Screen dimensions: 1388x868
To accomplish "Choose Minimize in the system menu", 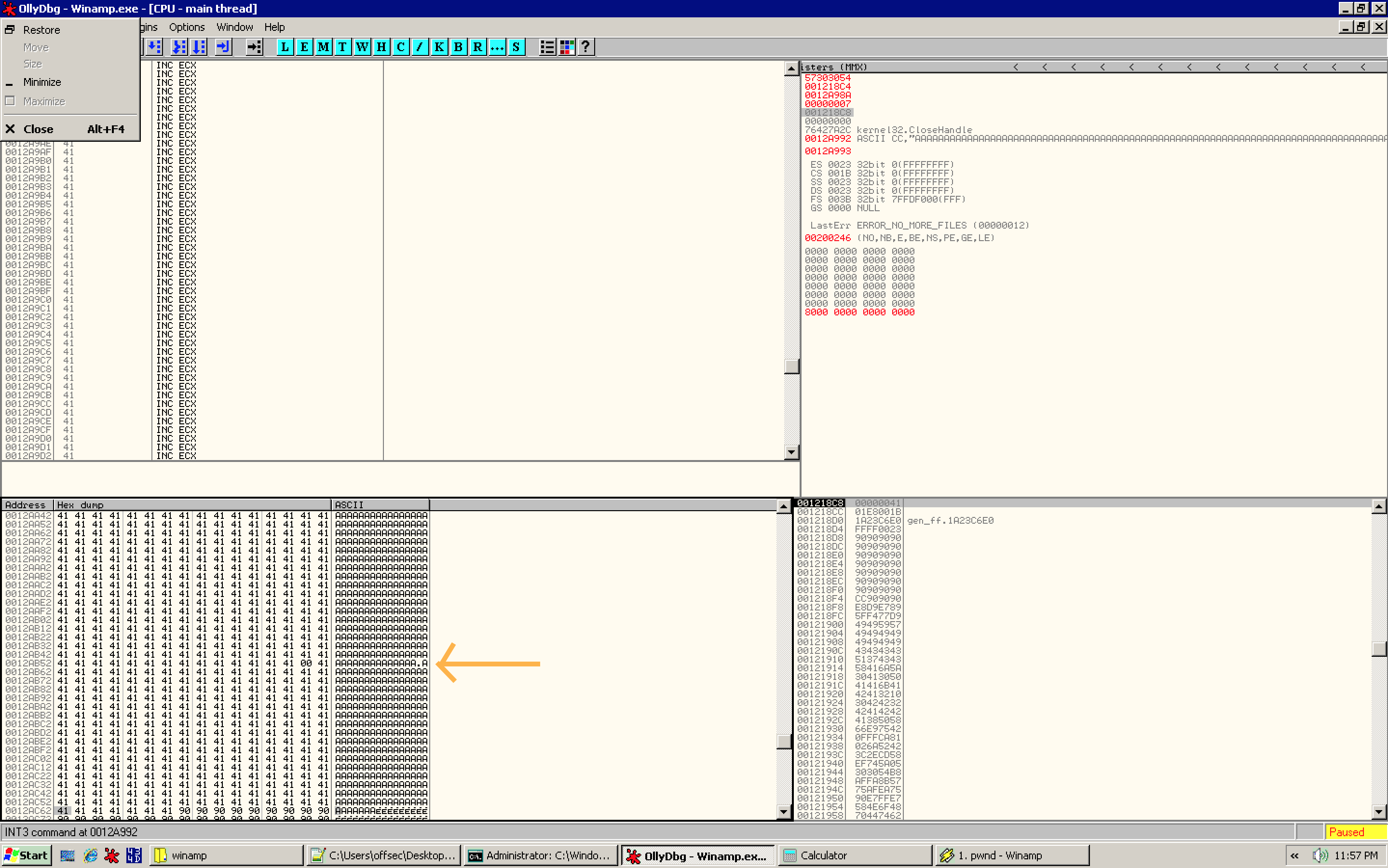I will 70,82.
